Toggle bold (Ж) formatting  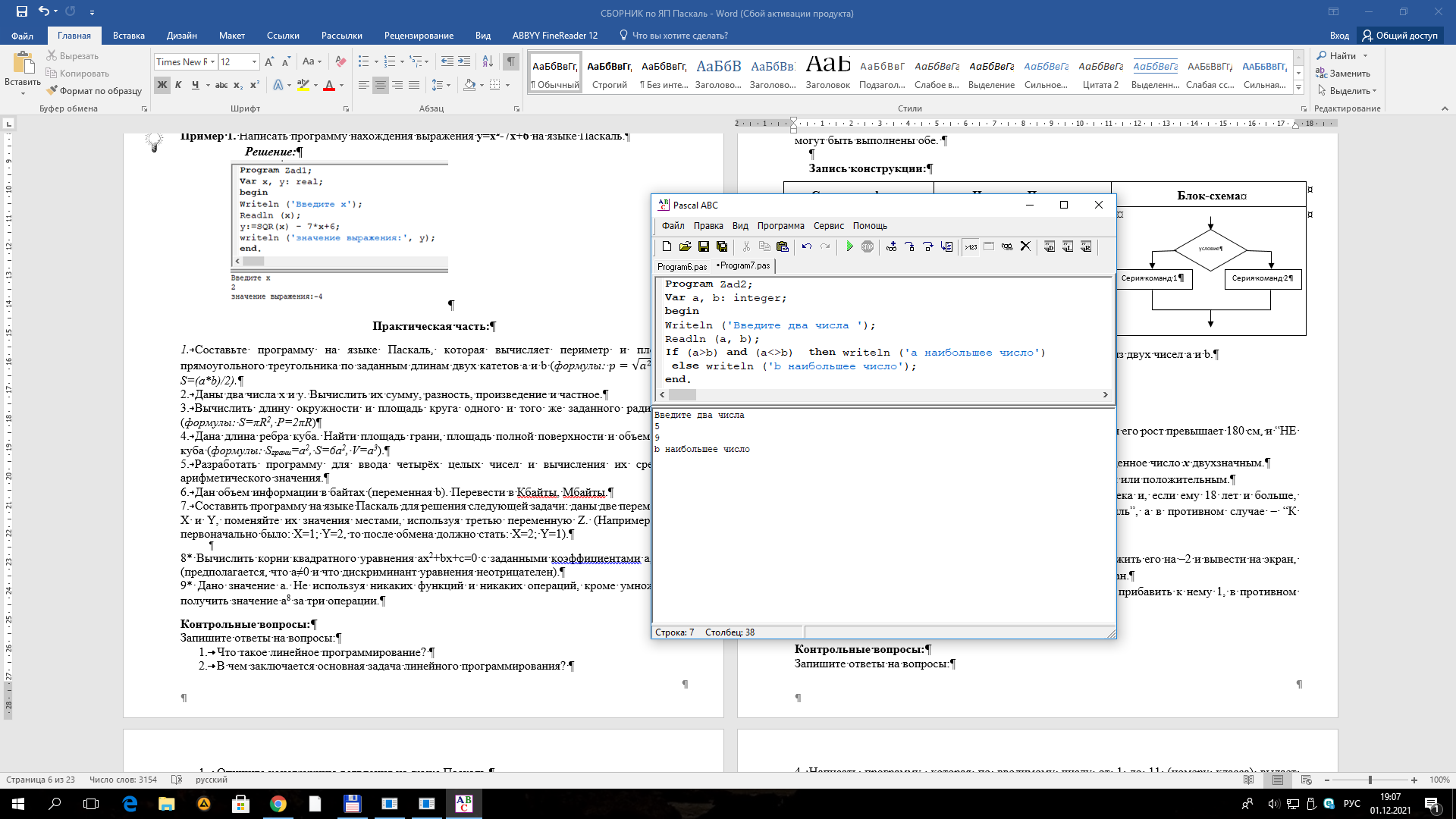(162, 85)
